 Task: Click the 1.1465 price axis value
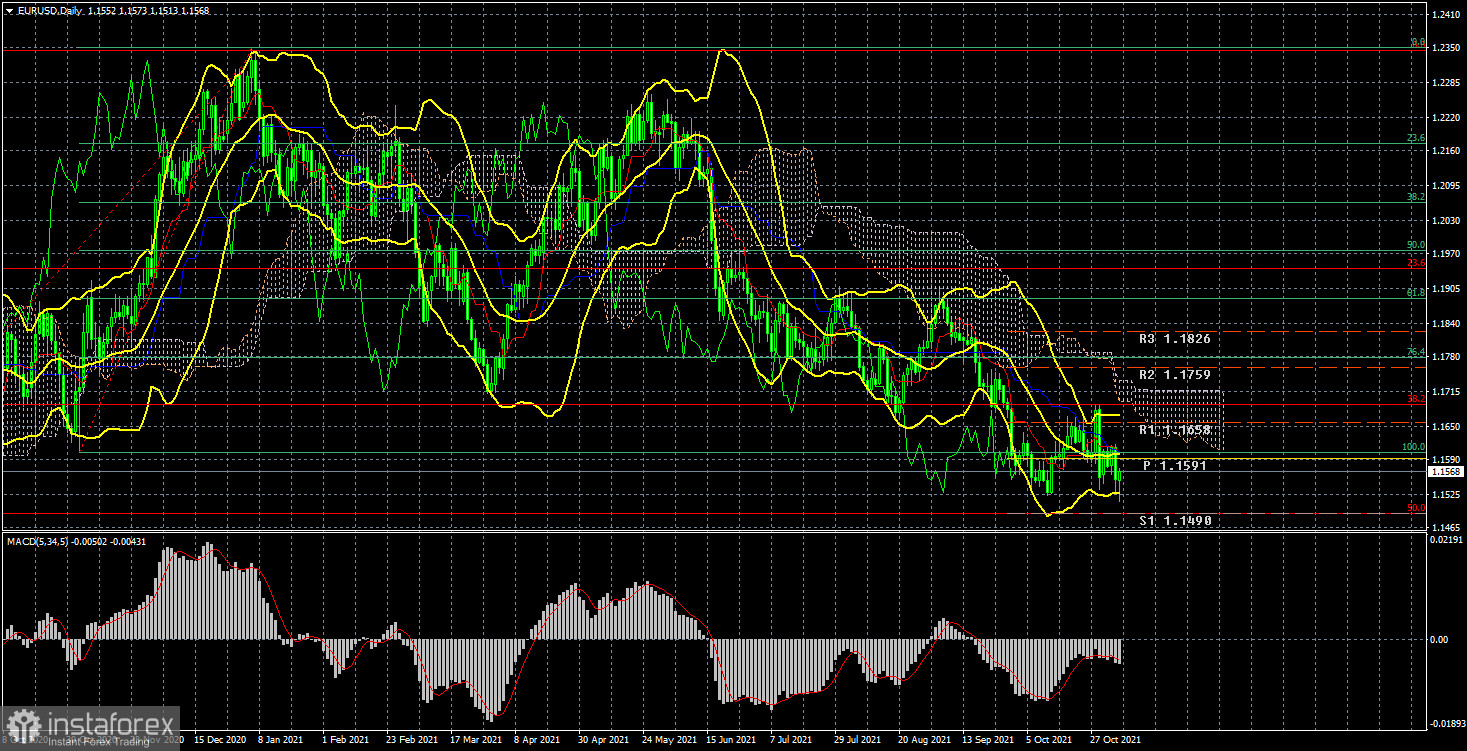(x=1445, y=526)
